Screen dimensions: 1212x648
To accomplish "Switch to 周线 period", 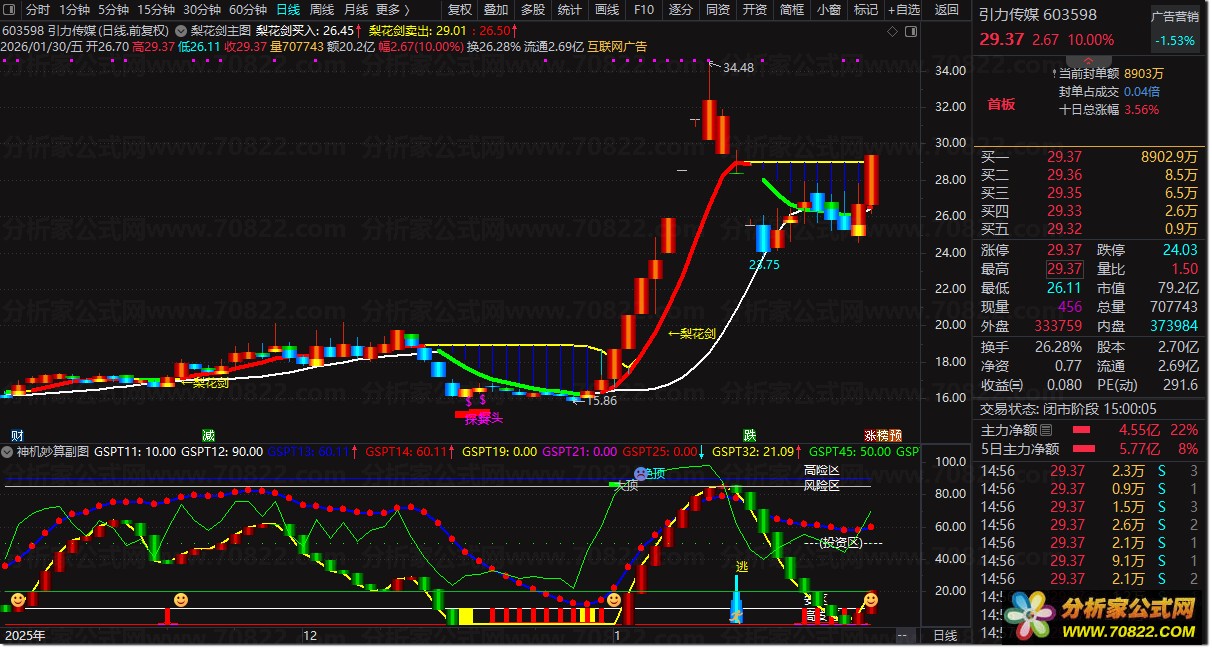I will click(322, 9).
